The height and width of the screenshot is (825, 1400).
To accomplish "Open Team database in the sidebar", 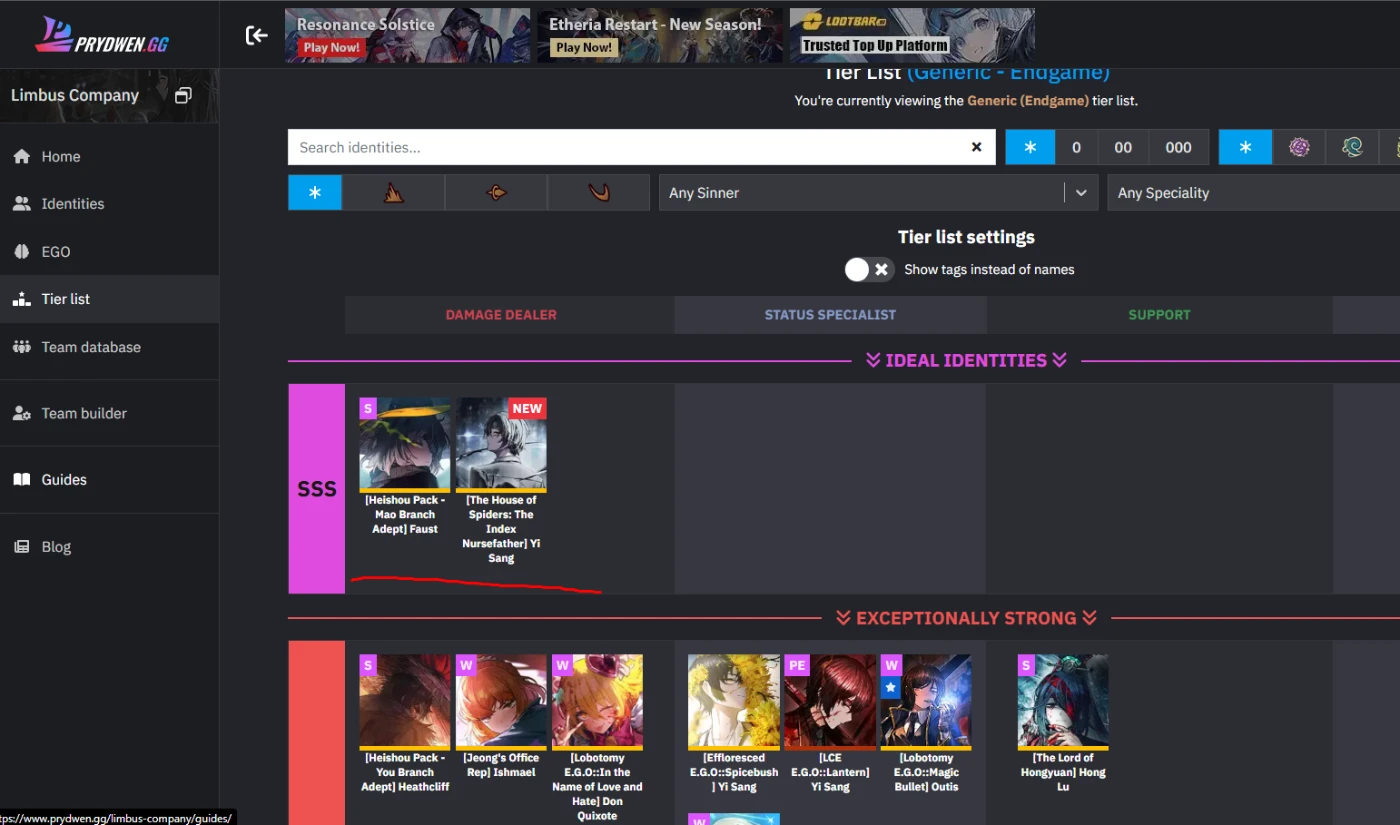I will pyautogui.click(x=91, y=347).
